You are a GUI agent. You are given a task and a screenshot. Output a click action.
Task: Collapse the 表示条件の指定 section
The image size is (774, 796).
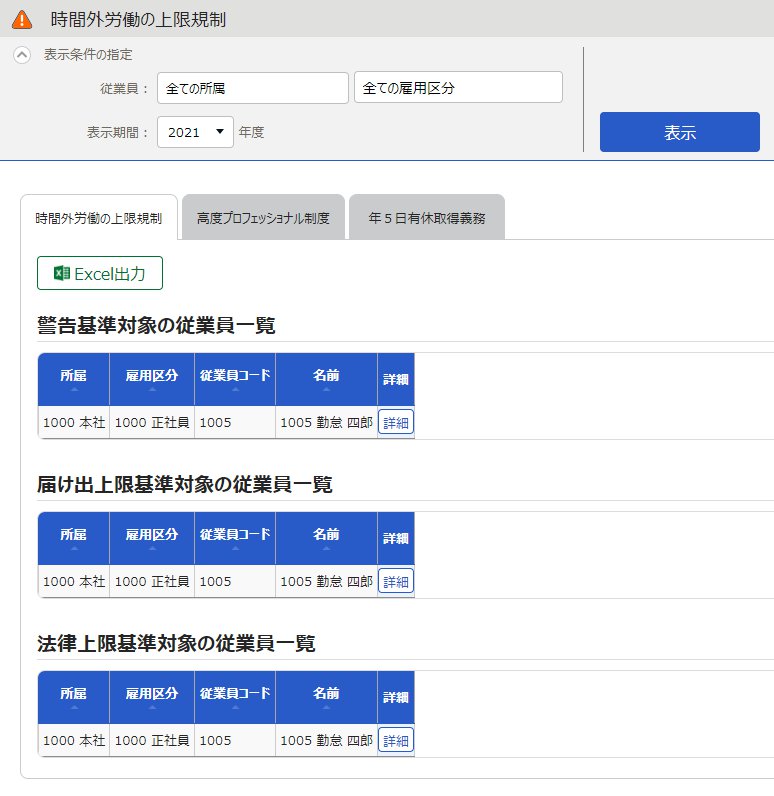[x=22, y=55]
